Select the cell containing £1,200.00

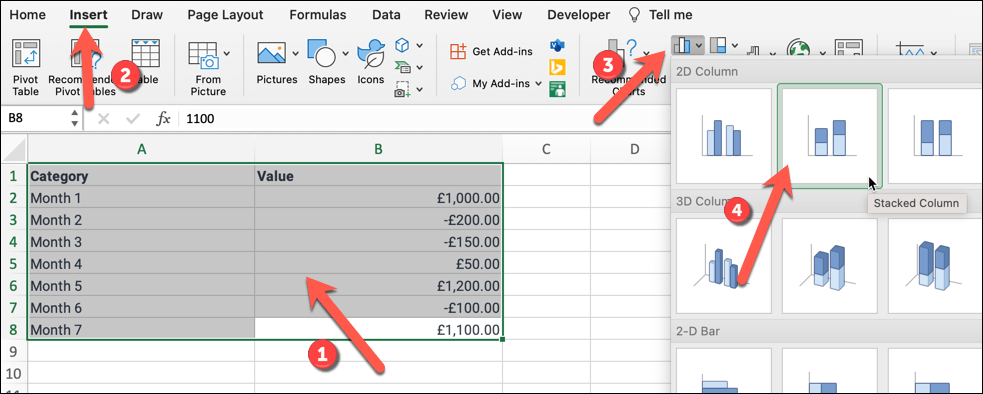pyautogui.click(x=379, y=285)
